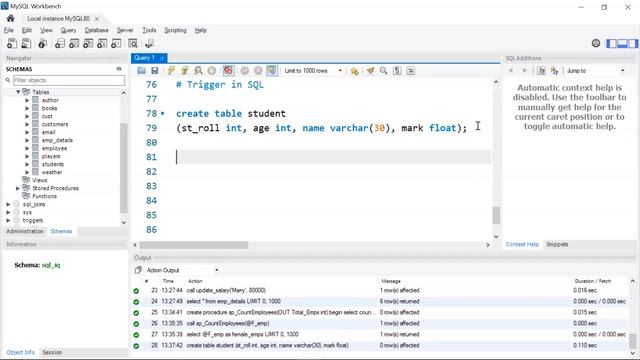The height and width of the screenshot is (360, 640).
Task: Open script file in query editor toolbar
Action: pyautogui.click(x=141, y=71)
